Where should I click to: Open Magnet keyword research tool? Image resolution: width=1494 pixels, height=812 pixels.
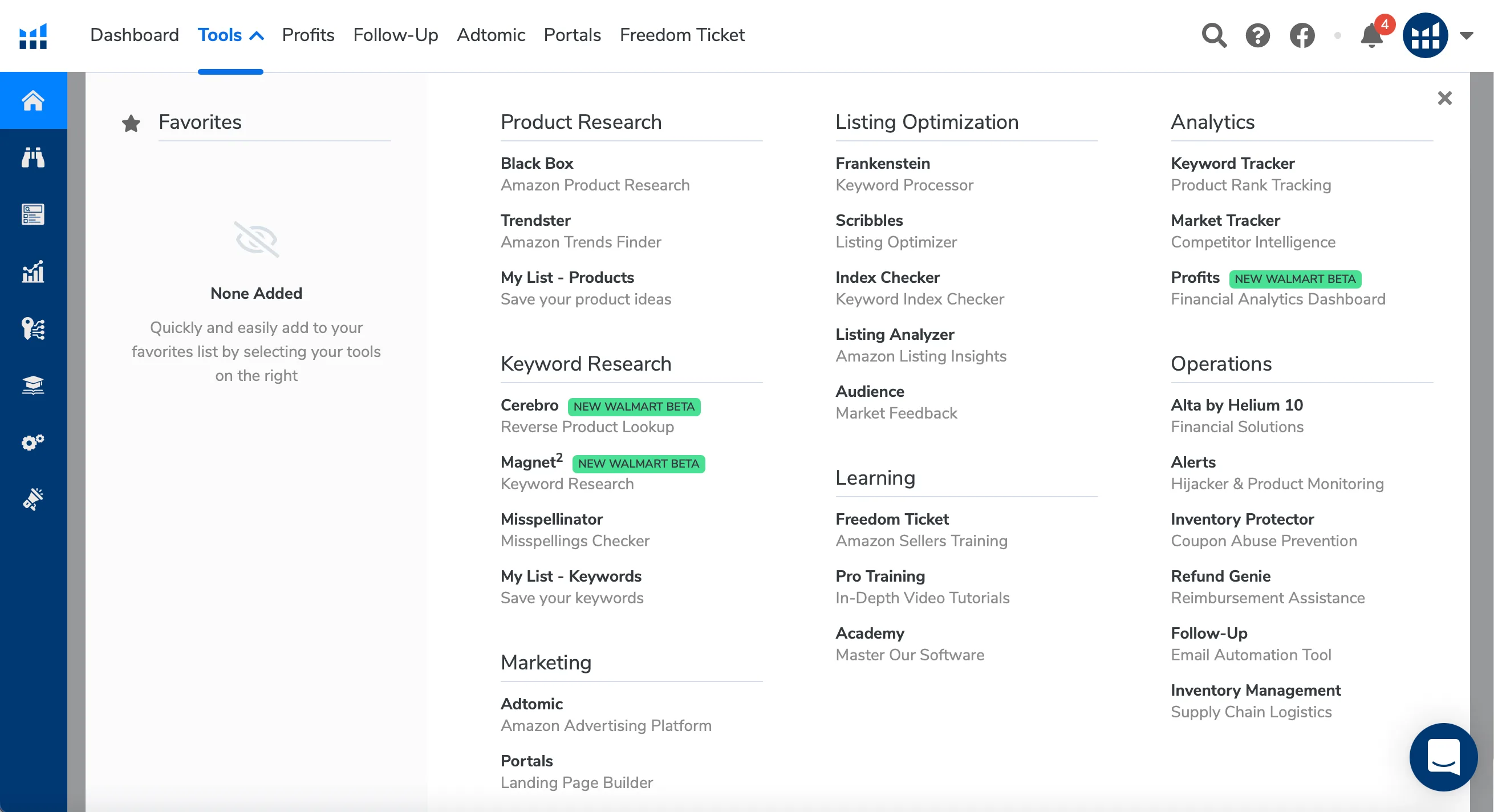tap(531, 462)
